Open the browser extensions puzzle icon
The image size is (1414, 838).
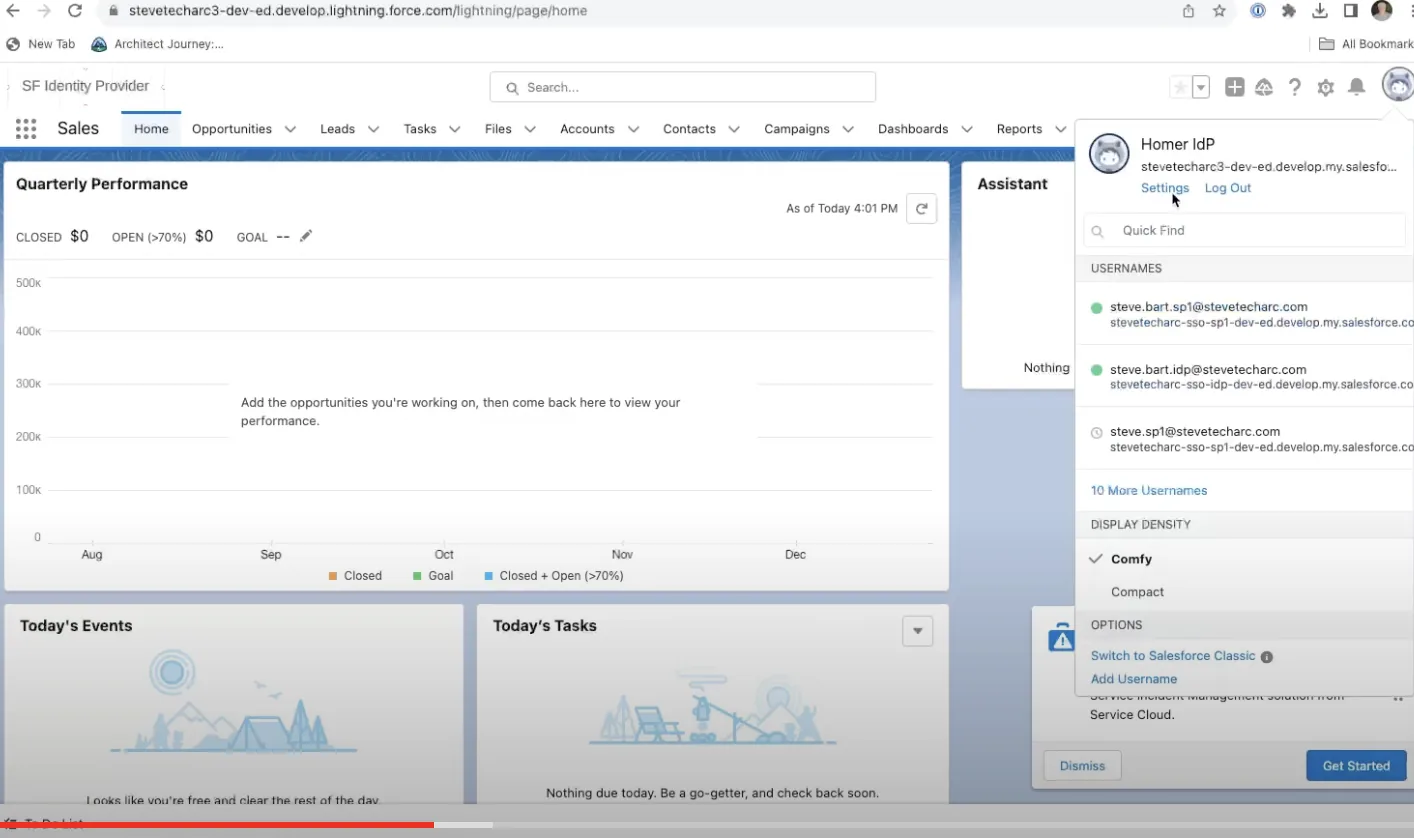pyautogui.click(x=1289, y=11)
